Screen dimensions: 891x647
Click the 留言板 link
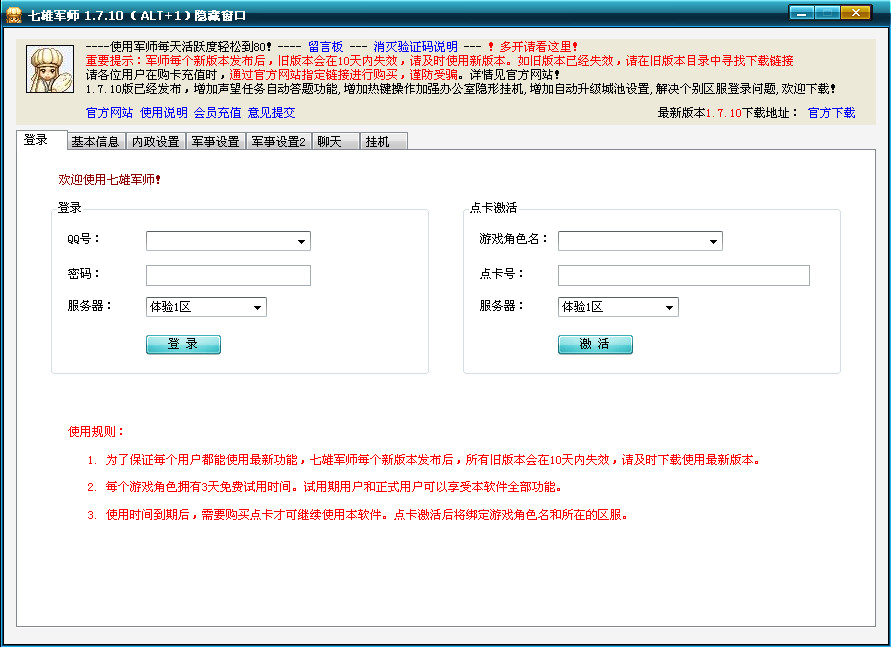(325, 47)
